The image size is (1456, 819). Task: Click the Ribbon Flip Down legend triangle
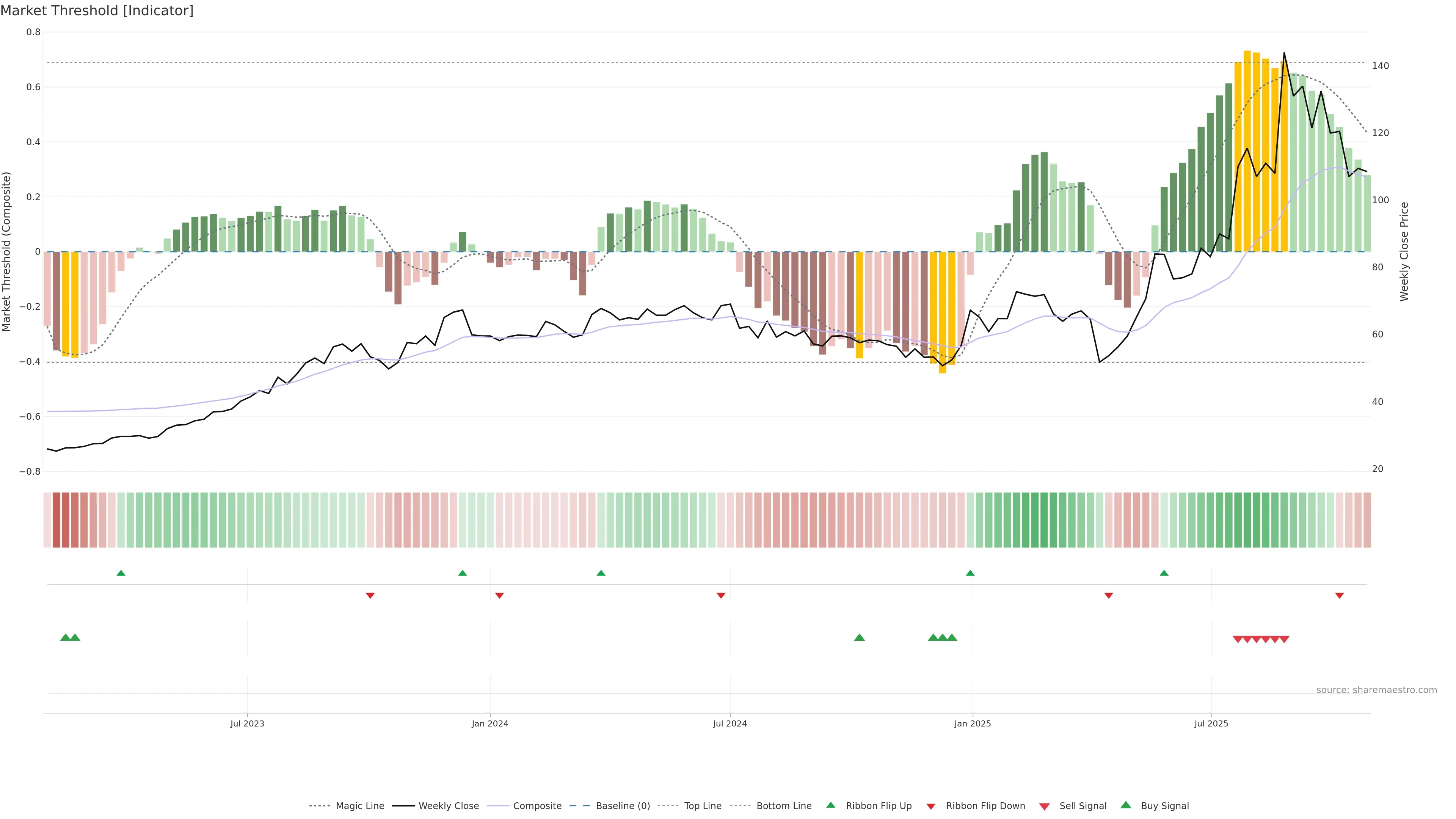click(931, 806)
